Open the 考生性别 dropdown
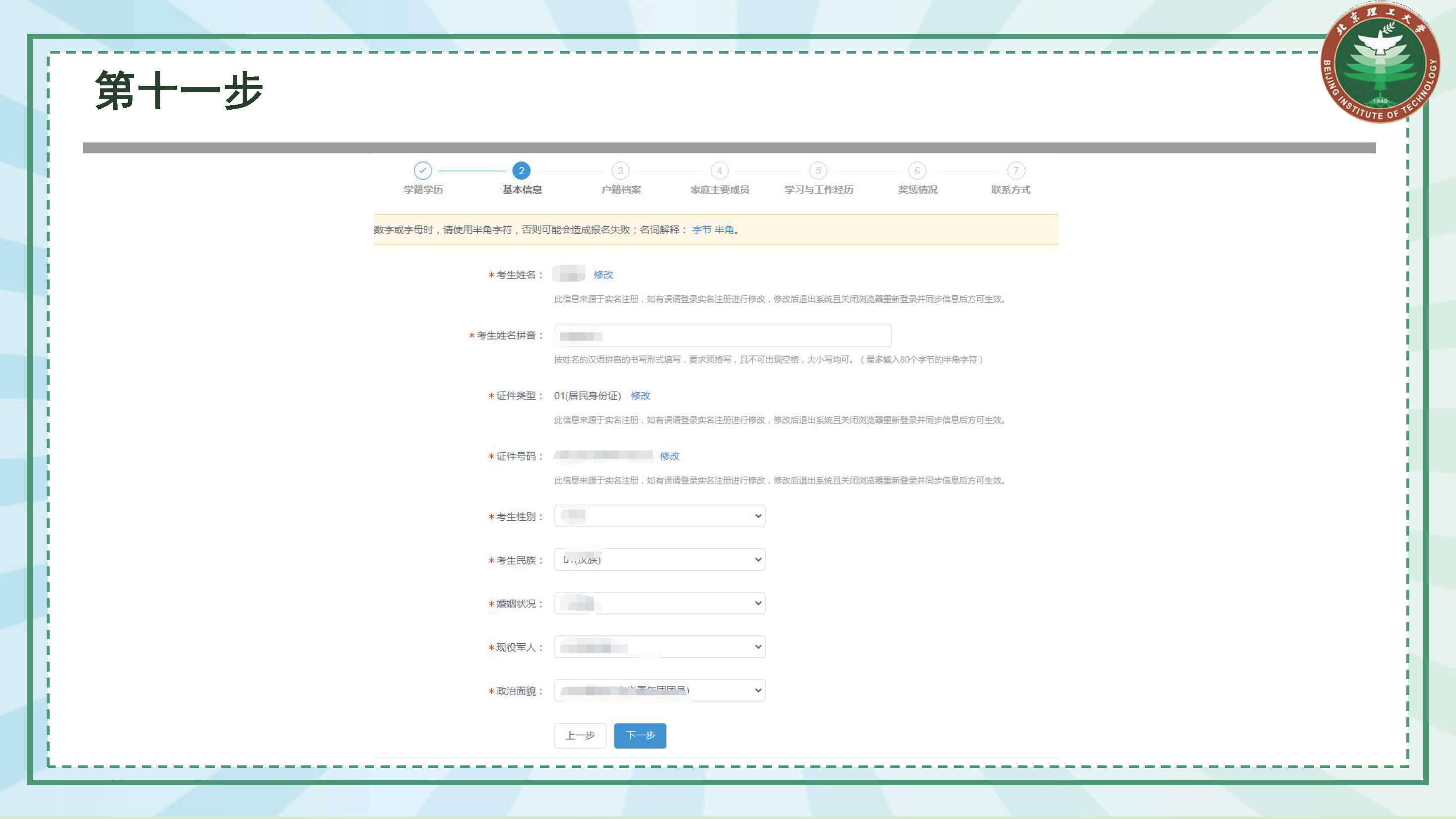This screenshot has width=1456, height=819. coord(660,516)
